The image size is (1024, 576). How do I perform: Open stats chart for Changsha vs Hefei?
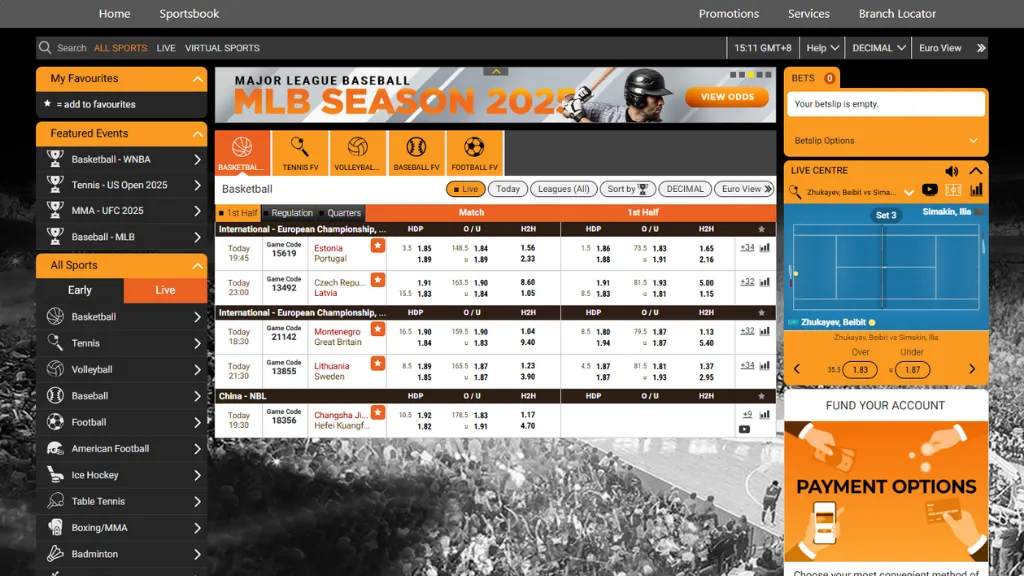tap(765, 415)
